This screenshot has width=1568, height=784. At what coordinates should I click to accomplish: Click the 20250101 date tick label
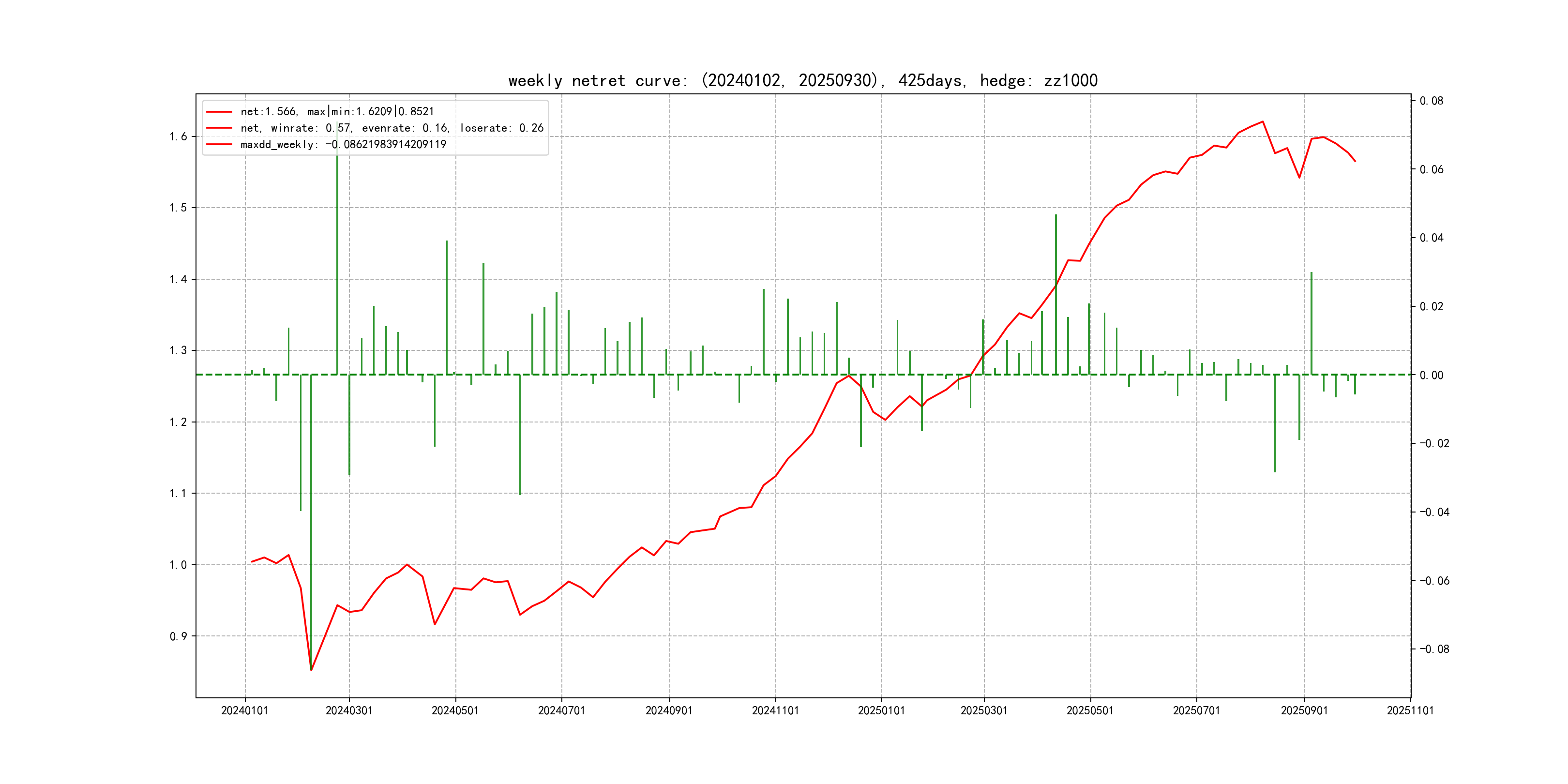tap(881, 710)
